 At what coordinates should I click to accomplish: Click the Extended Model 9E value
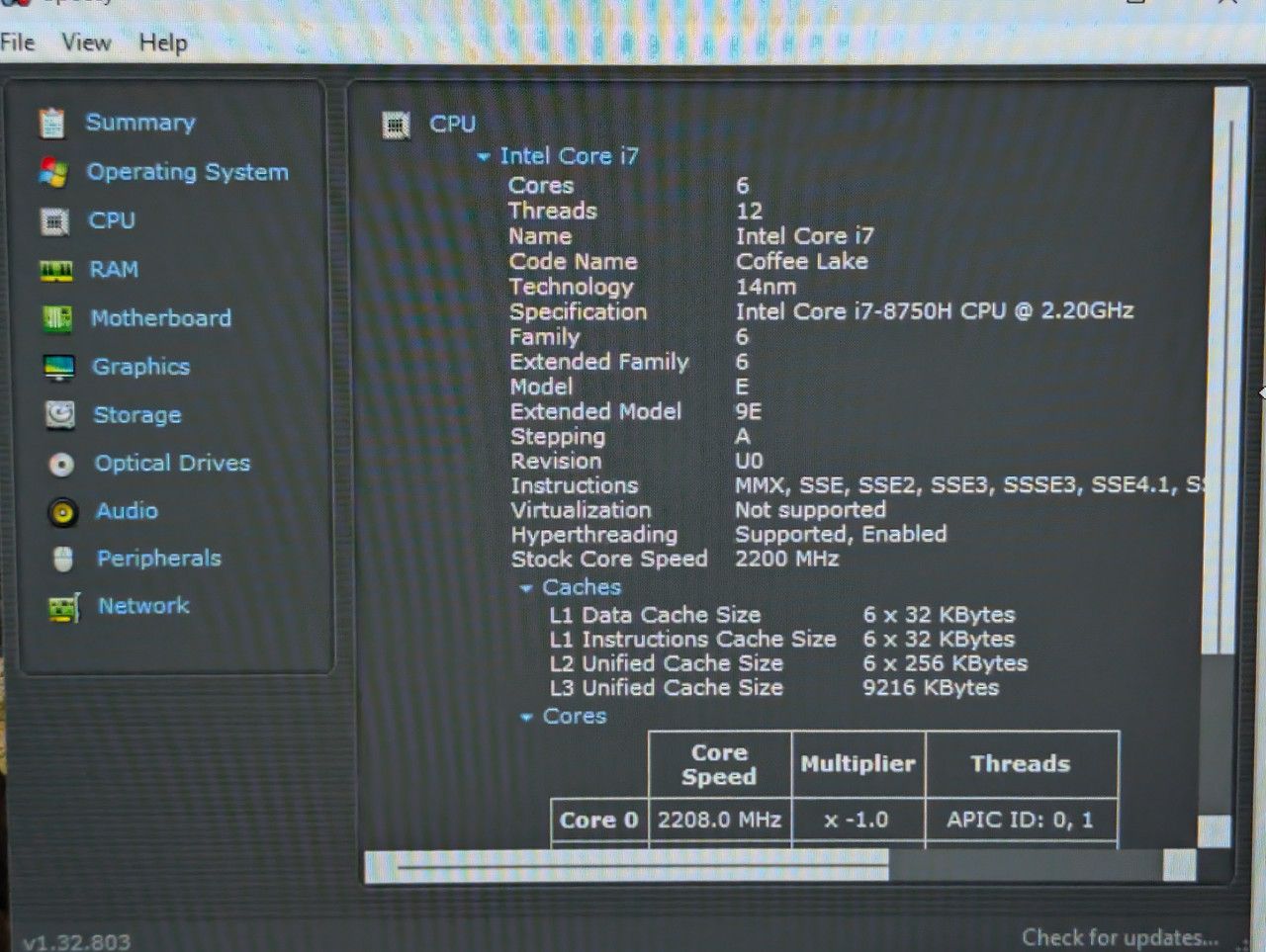point(748,412)
